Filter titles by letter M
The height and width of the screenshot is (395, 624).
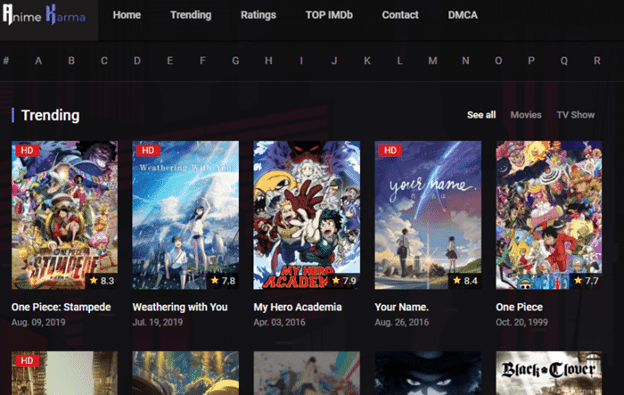coord(433,61)
